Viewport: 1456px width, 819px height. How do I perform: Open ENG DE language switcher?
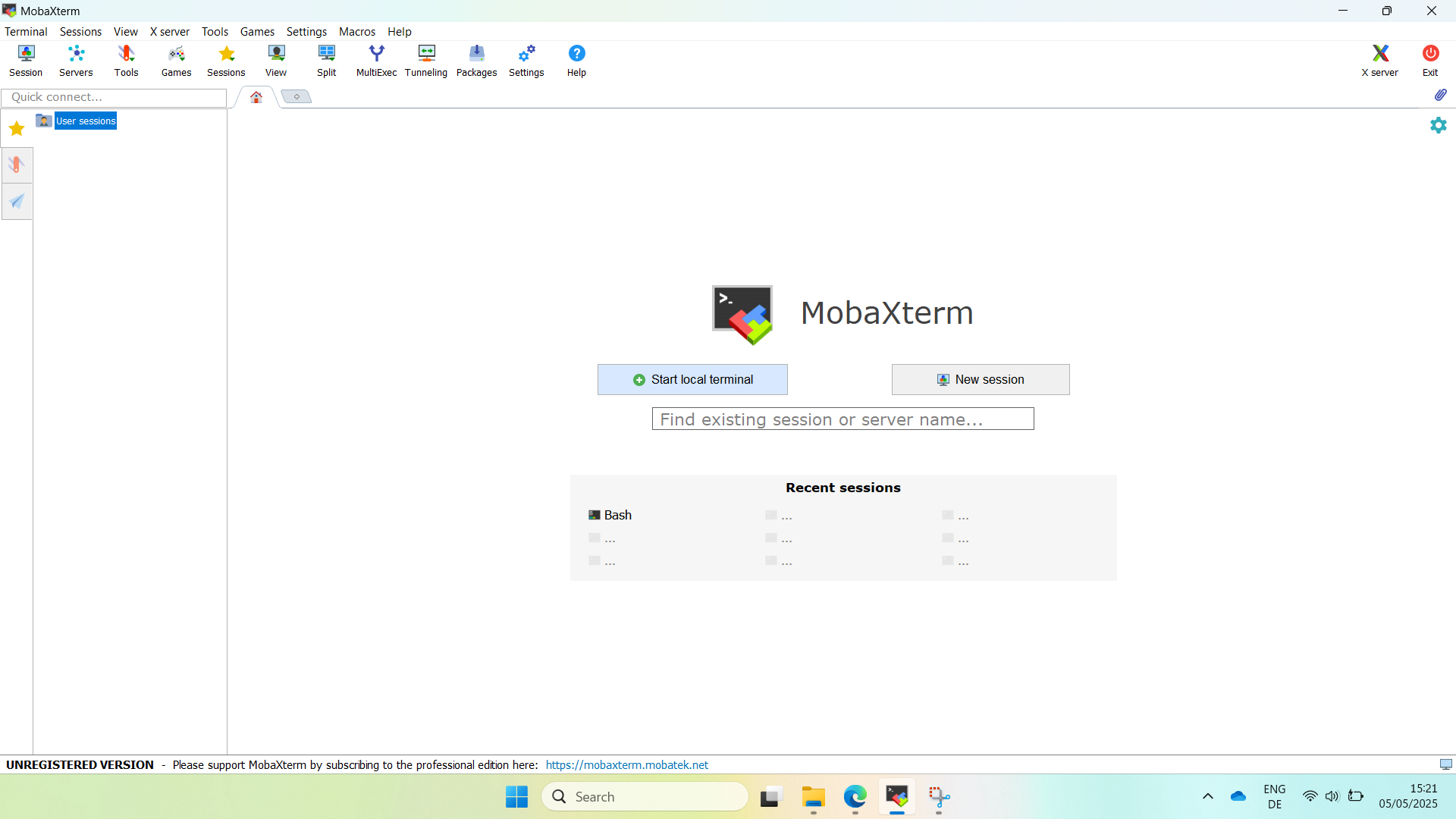(x=1275, y=796)
